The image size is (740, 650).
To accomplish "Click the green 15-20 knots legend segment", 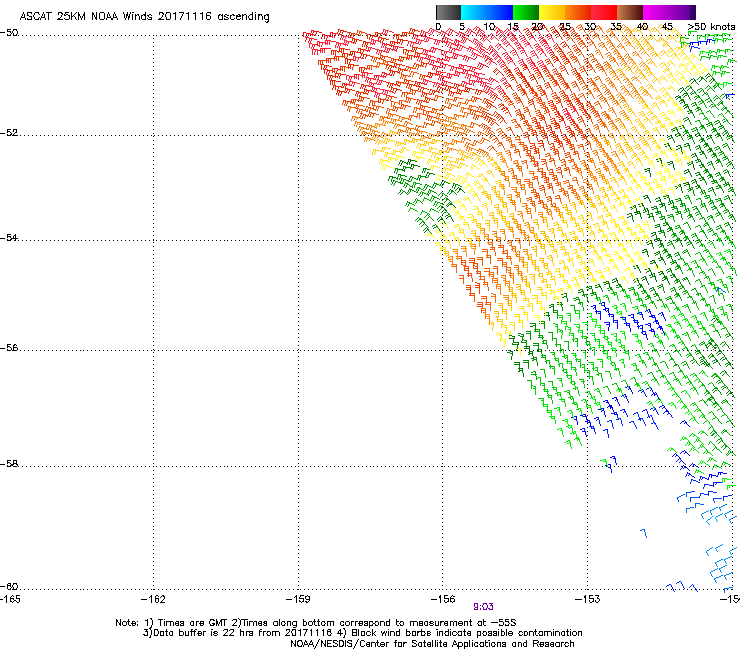I will [526, 12].
